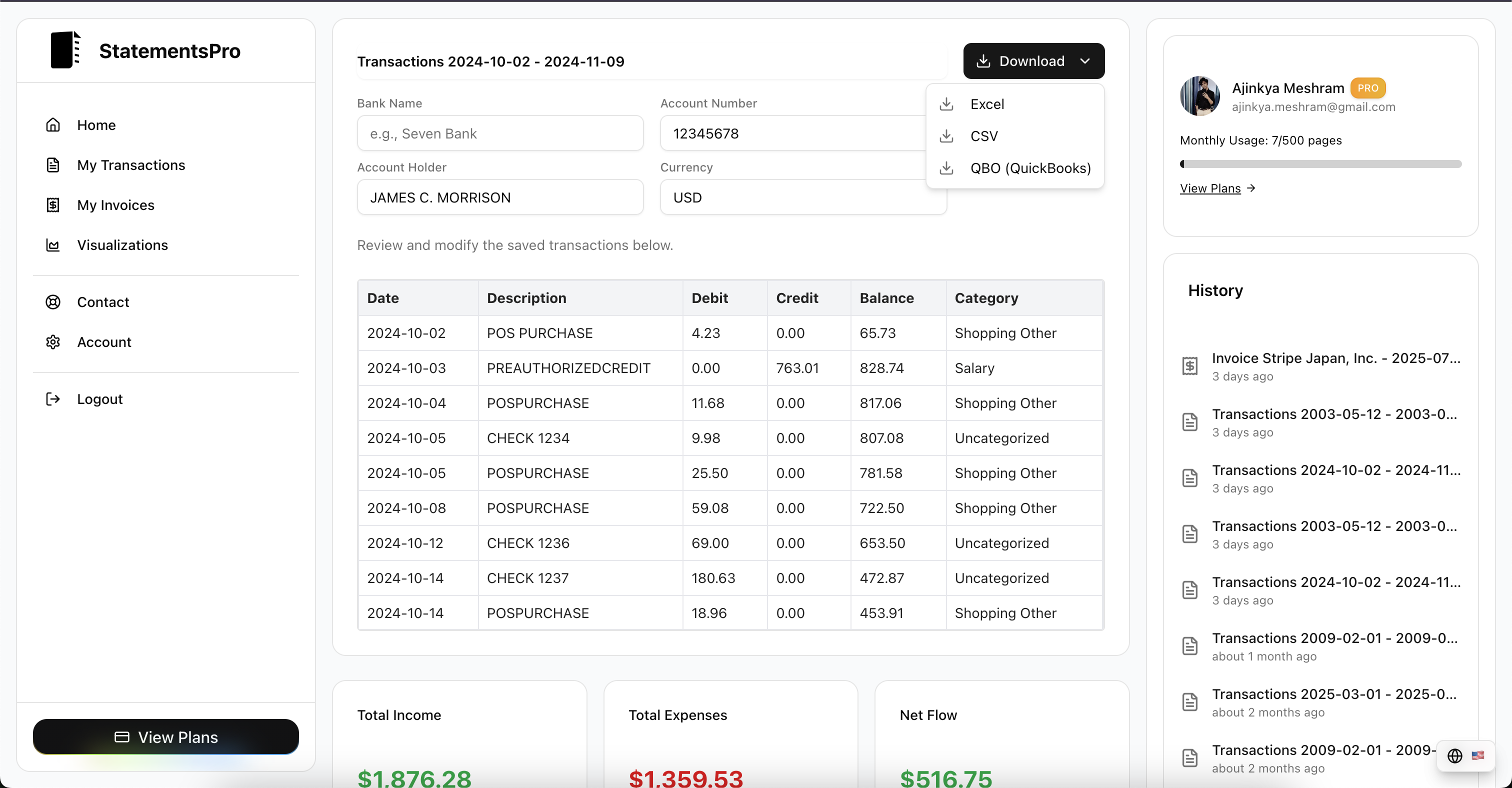Select the US flag language option

1477,755
